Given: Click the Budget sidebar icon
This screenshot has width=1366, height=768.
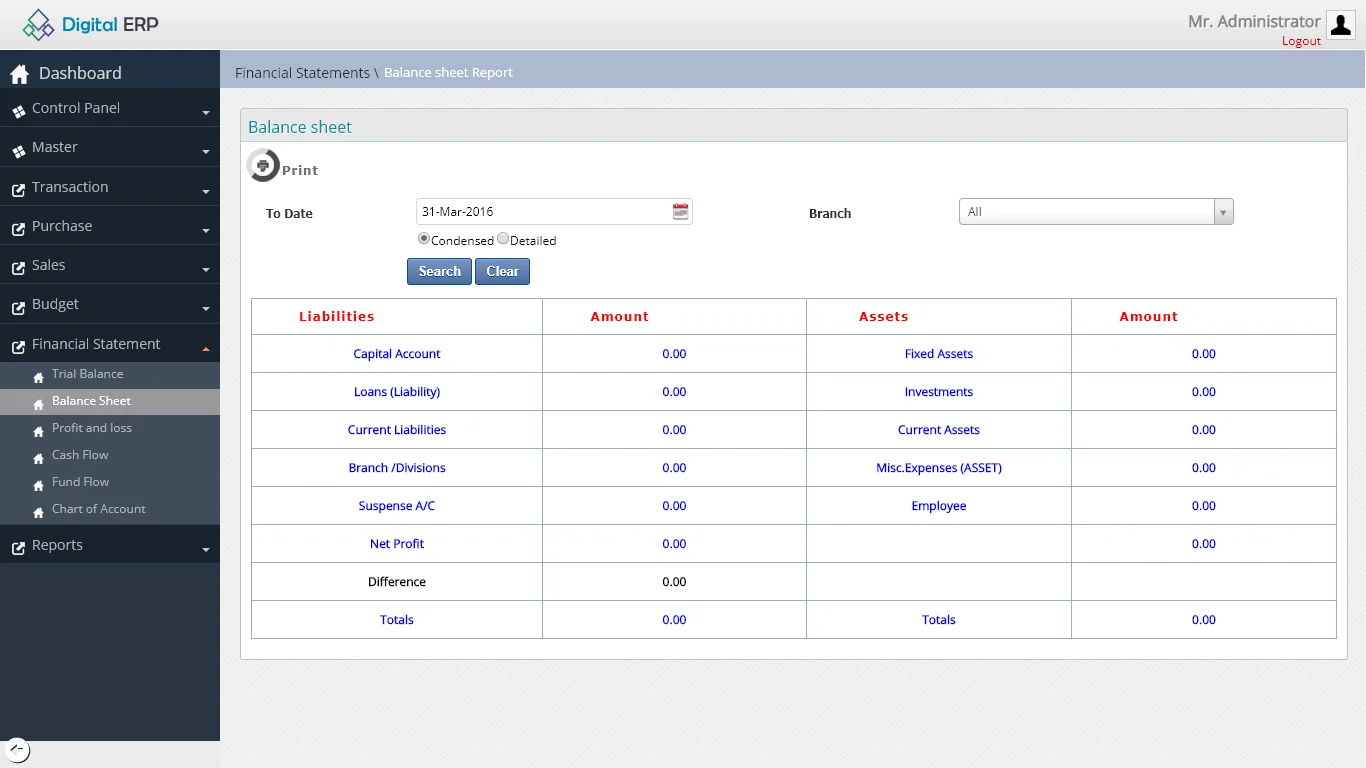Looking at the screenshot, I should [18, 307].
